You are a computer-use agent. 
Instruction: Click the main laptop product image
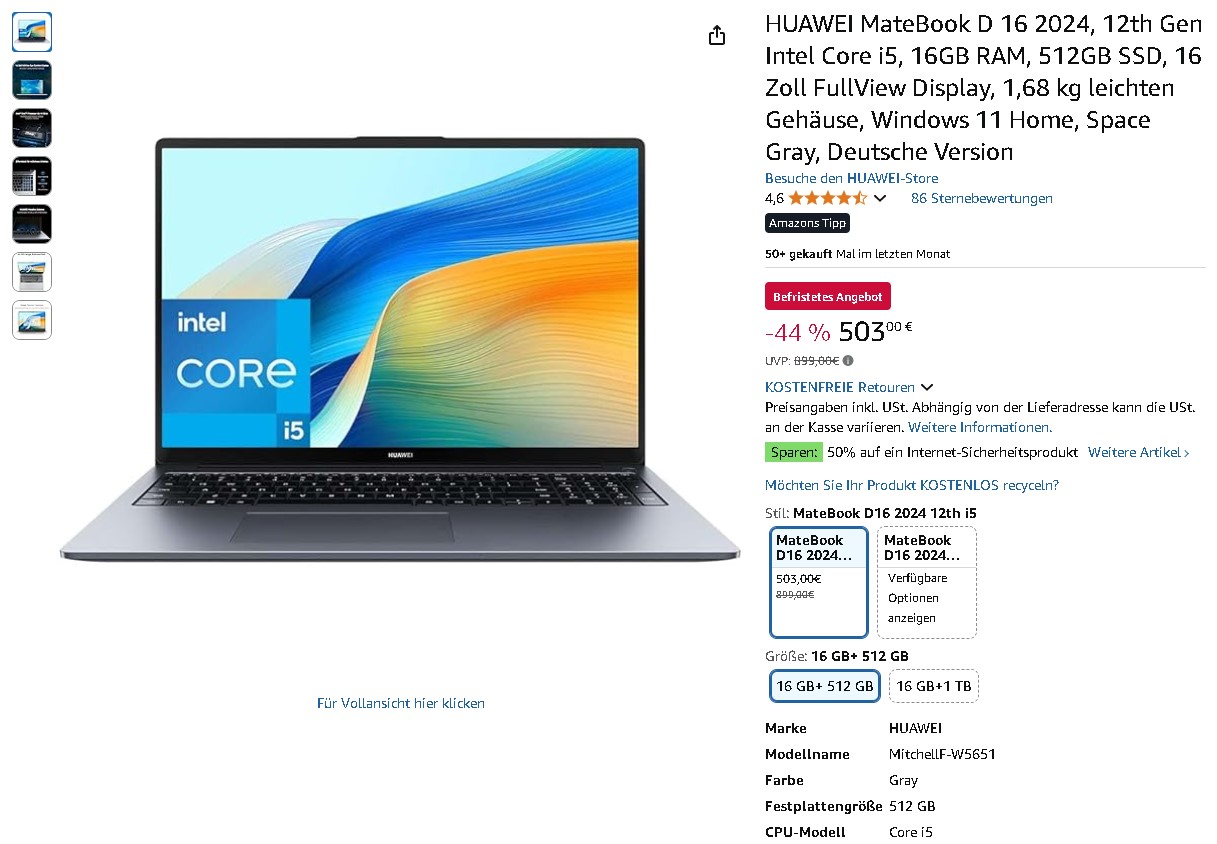tap(400, 348)
